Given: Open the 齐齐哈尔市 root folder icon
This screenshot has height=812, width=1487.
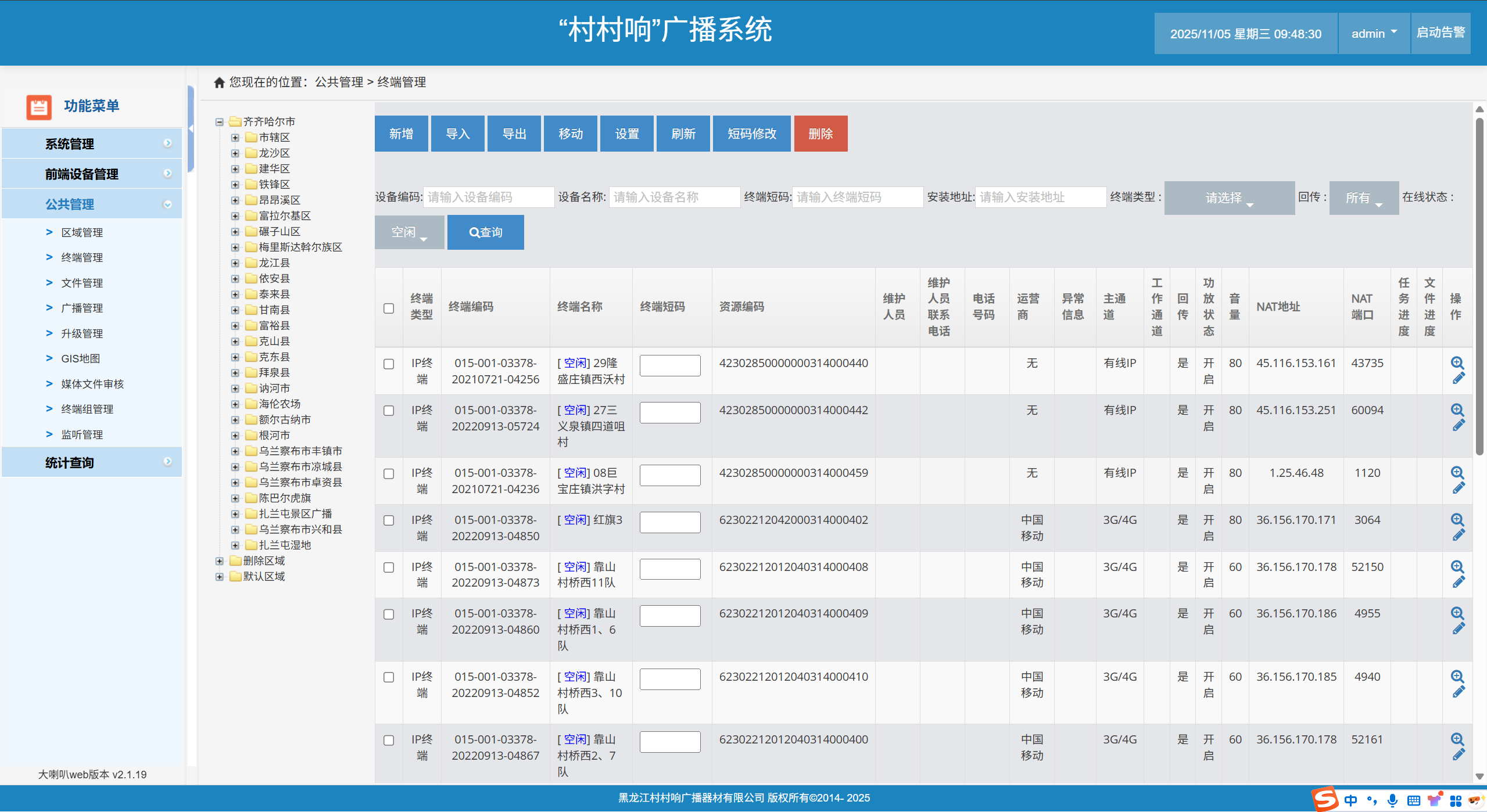Looking at the screenshot, I should 235,121.
